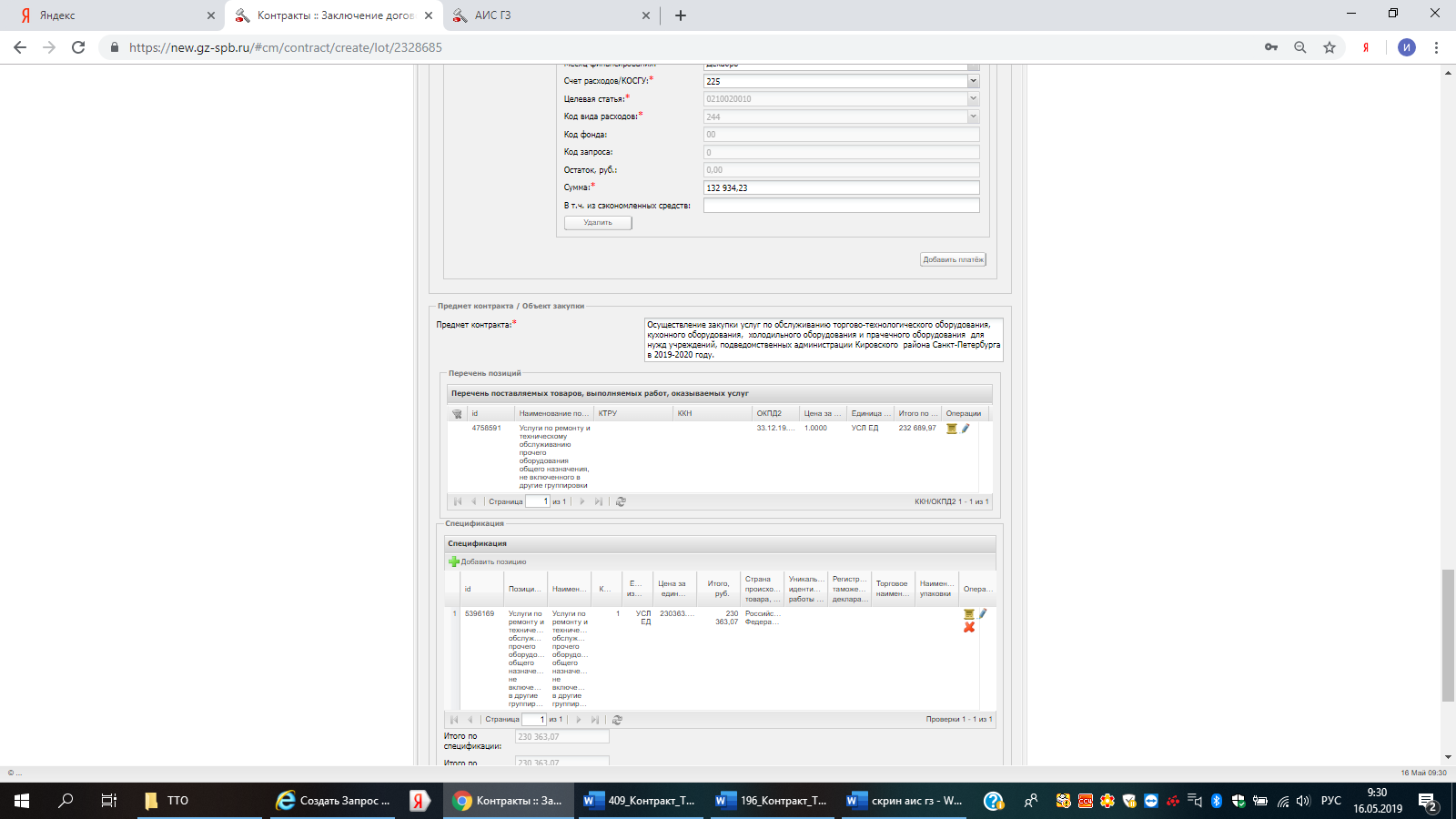Viewport: 1456px width, 819px height.
Task: Select Контракты :: Заключение договора tab
Action: point(334,15)
